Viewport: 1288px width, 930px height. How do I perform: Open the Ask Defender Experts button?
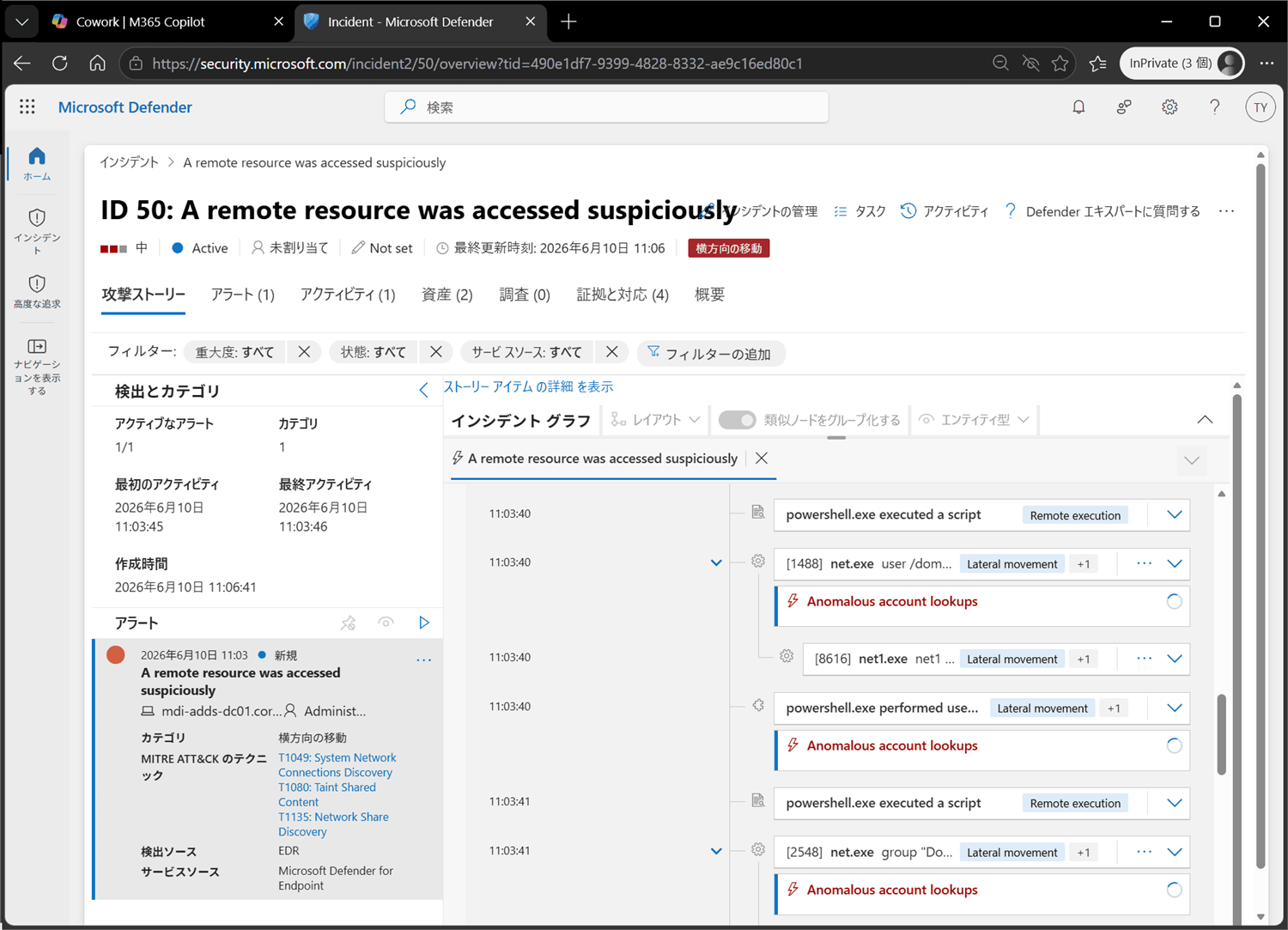[1102, 211]
